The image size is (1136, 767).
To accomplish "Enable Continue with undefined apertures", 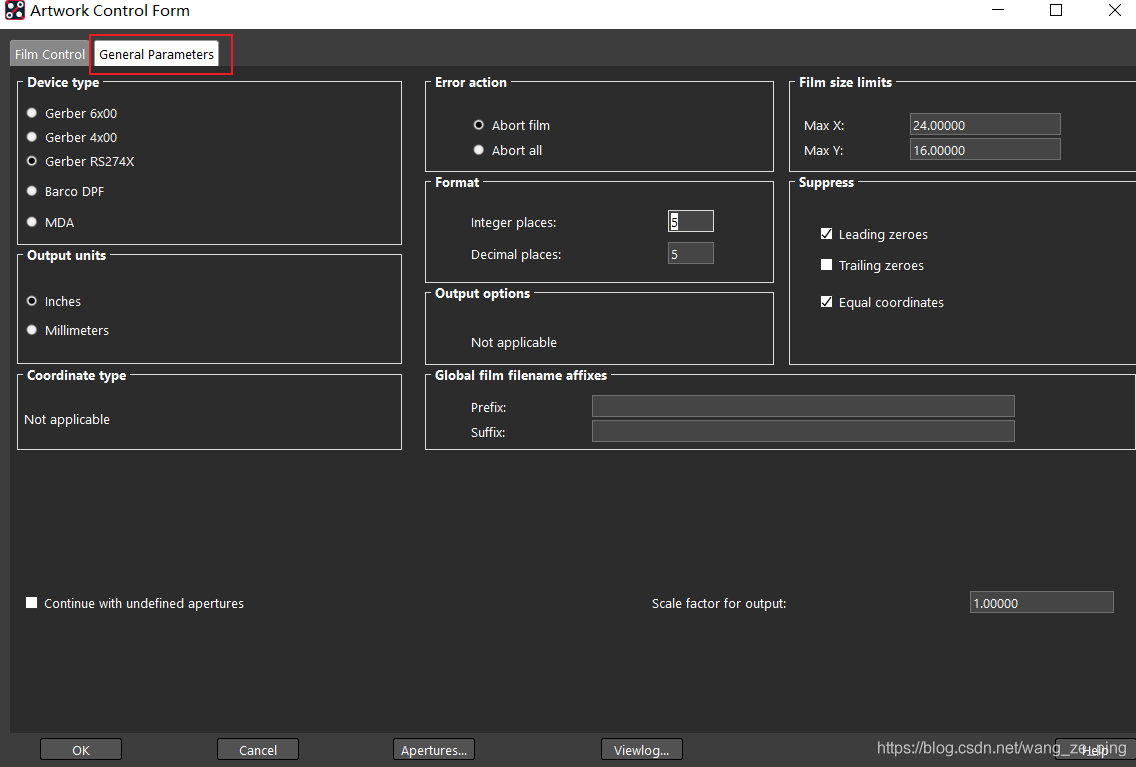I will point(32,603).
